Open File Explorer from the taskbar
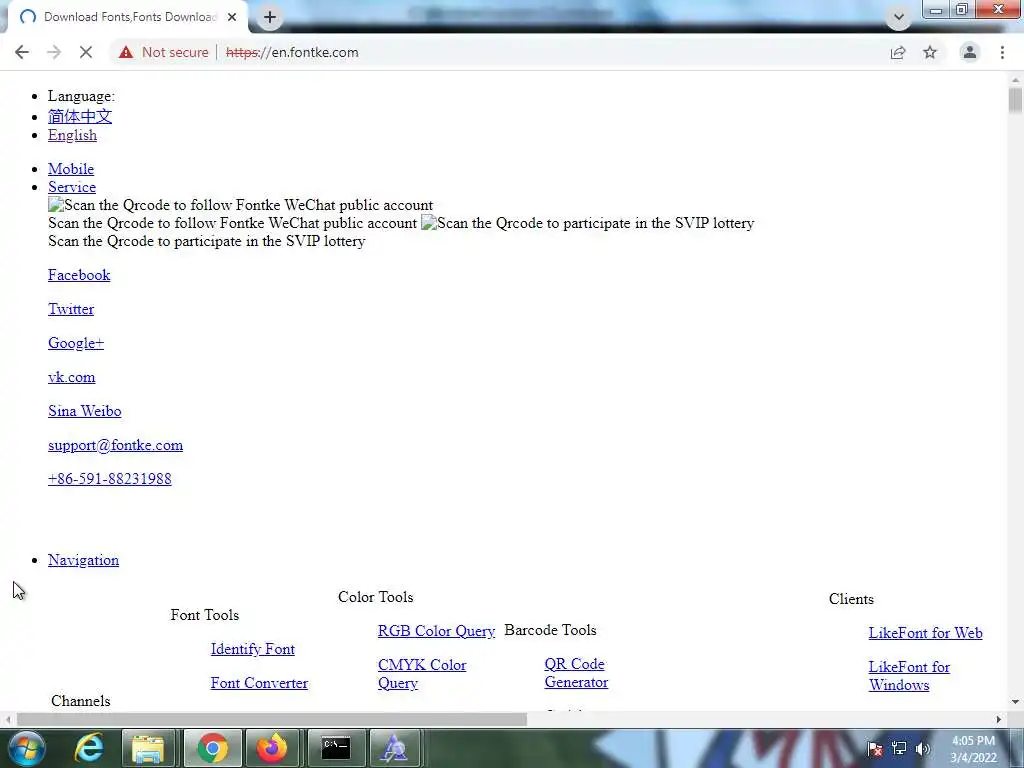Image resolution: width=1024 pixels, height=768 pixels. 148,748
